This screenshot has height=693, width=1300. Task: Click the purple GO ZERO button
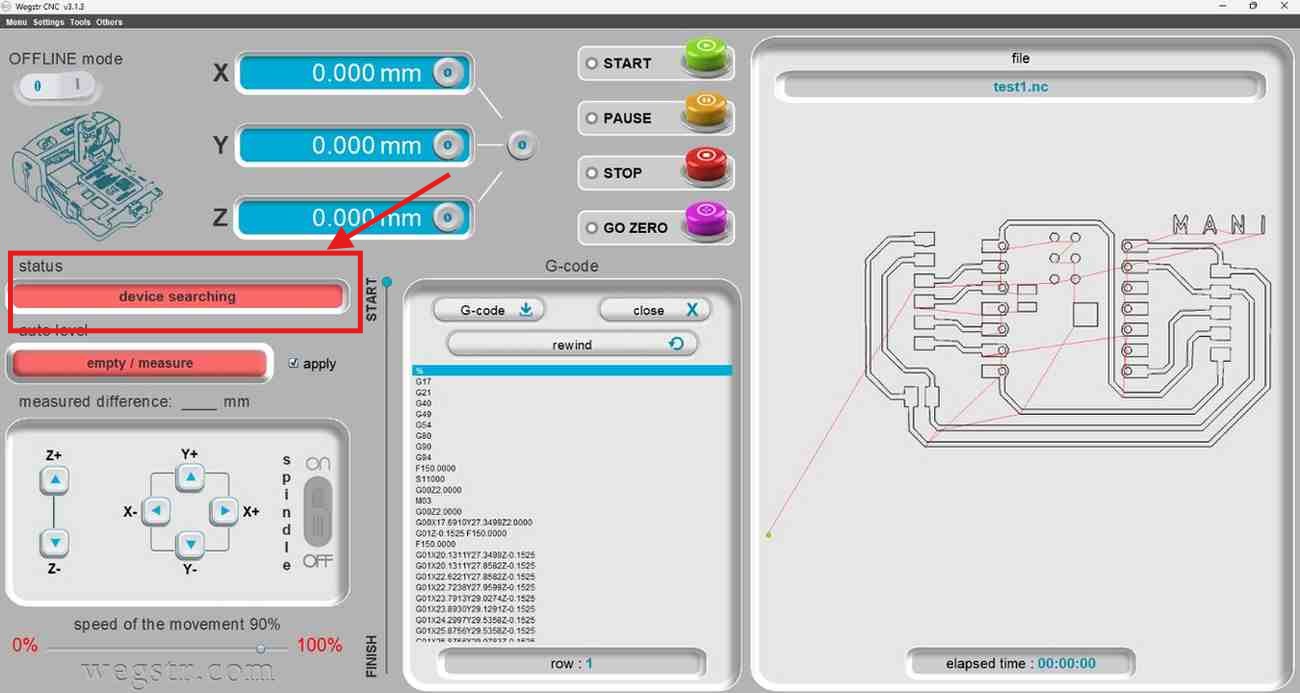[x=705, y=224]
